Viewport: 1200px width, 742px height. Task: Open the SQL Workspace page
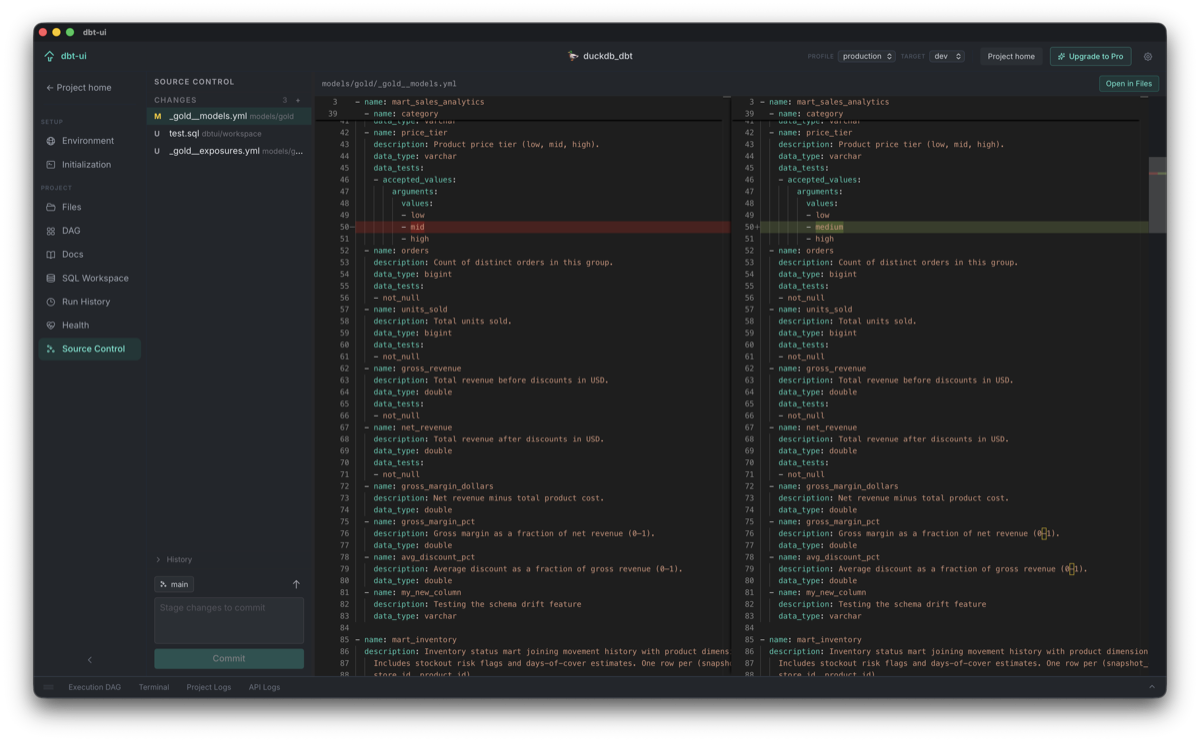89,278
